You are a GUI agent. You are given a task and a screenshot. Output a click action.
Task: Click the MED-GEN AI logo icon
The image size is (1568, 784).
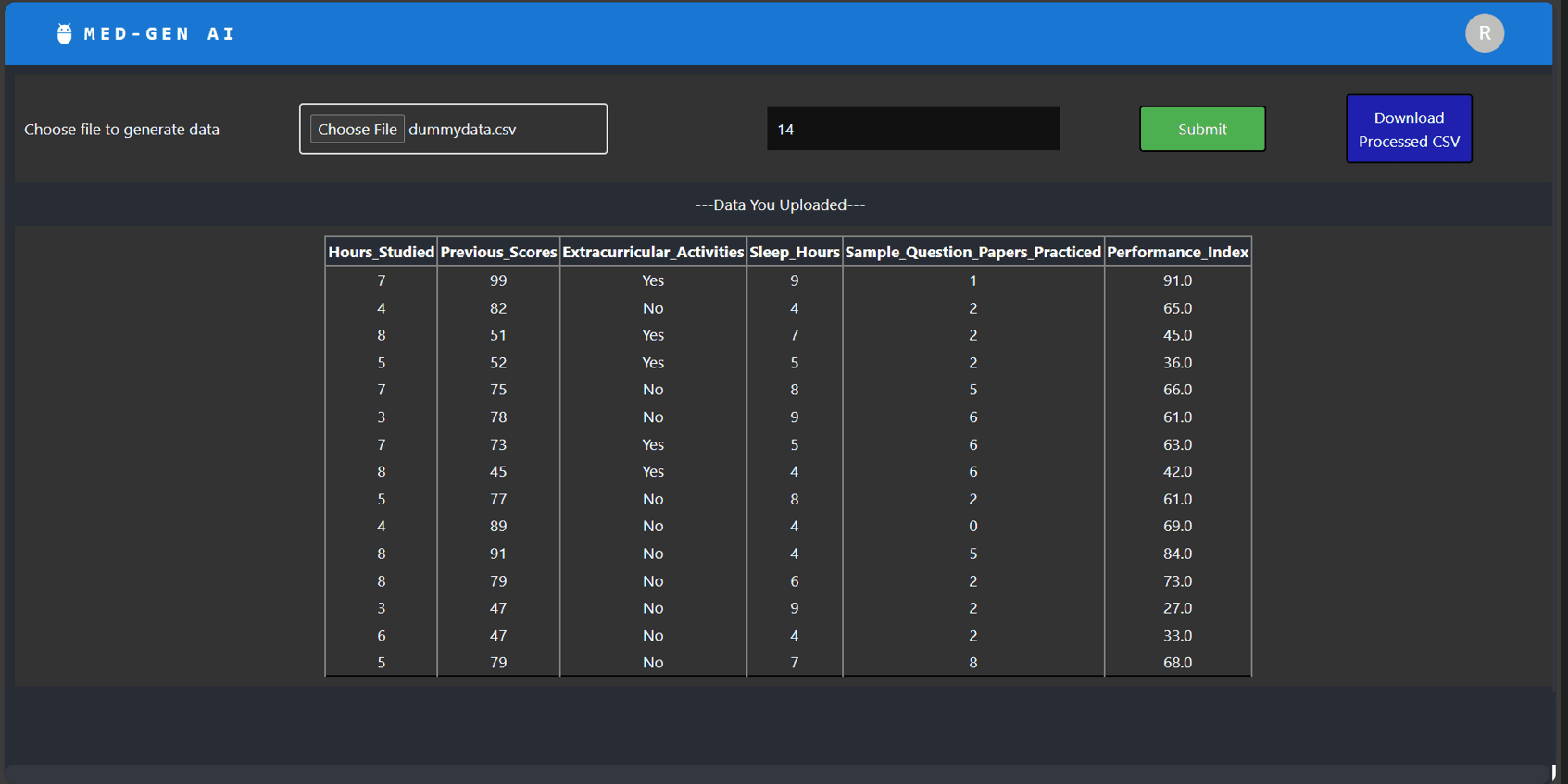click(64, 33)
